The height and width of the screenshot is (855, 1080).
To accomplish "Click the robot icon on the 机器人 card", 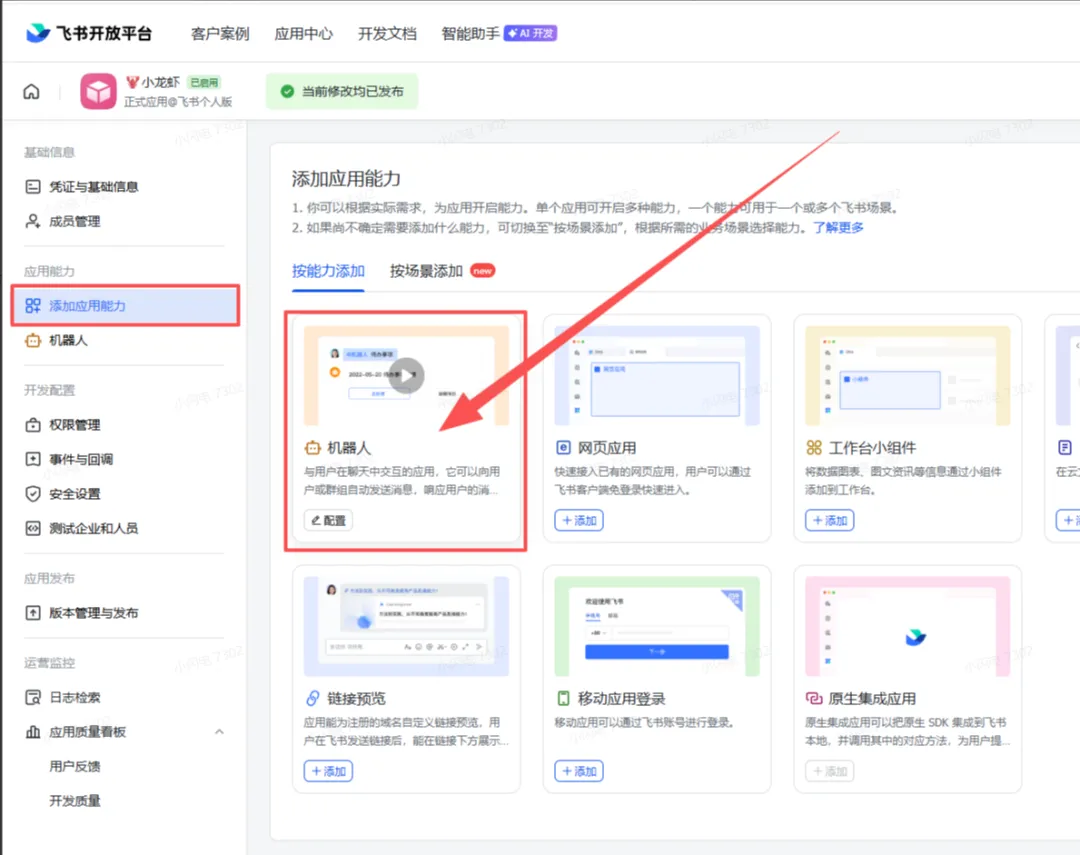I will coord(312,448).
